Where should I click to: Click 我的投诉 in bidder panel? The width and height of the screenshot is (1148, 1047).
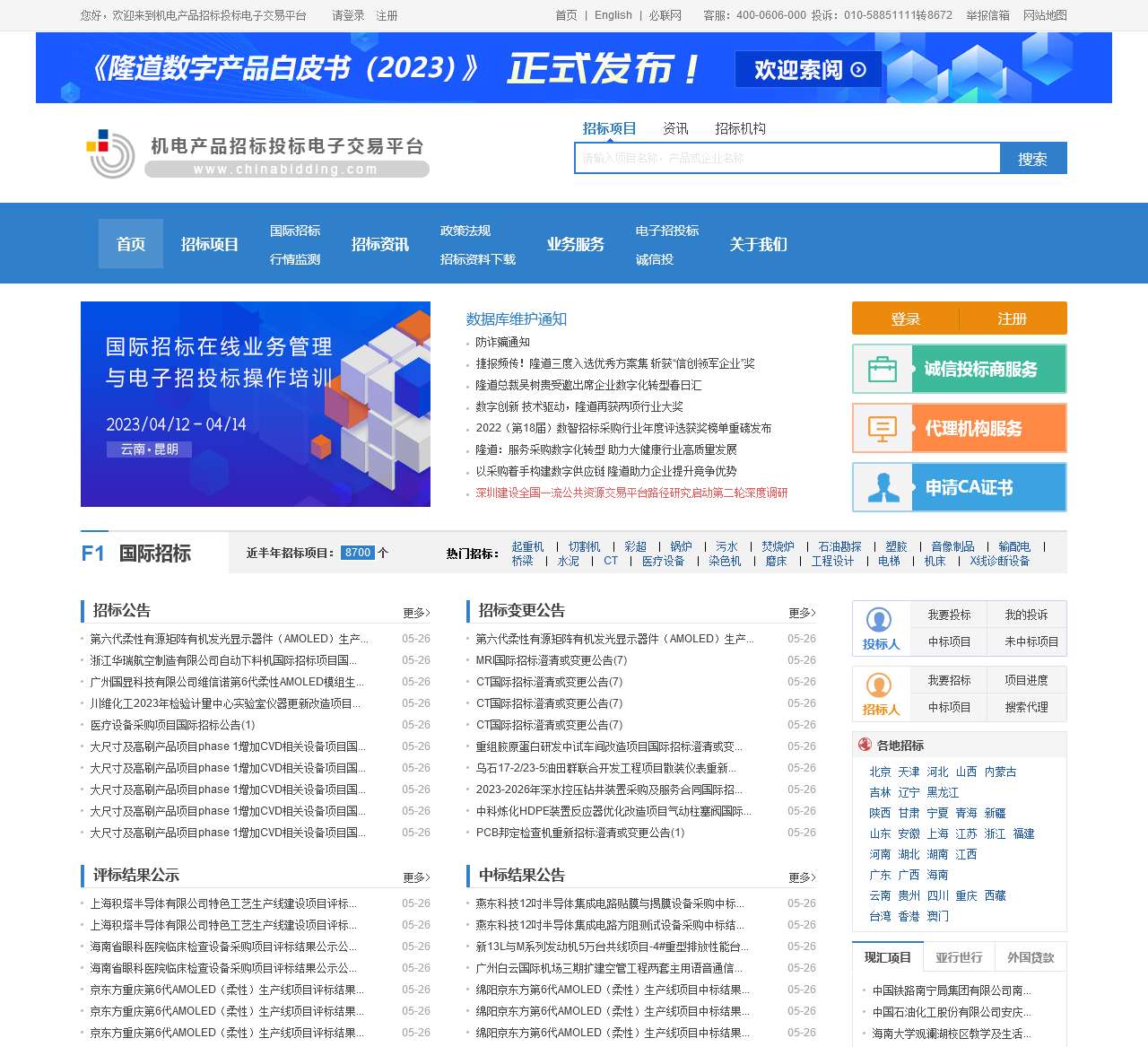[1026, 615]
